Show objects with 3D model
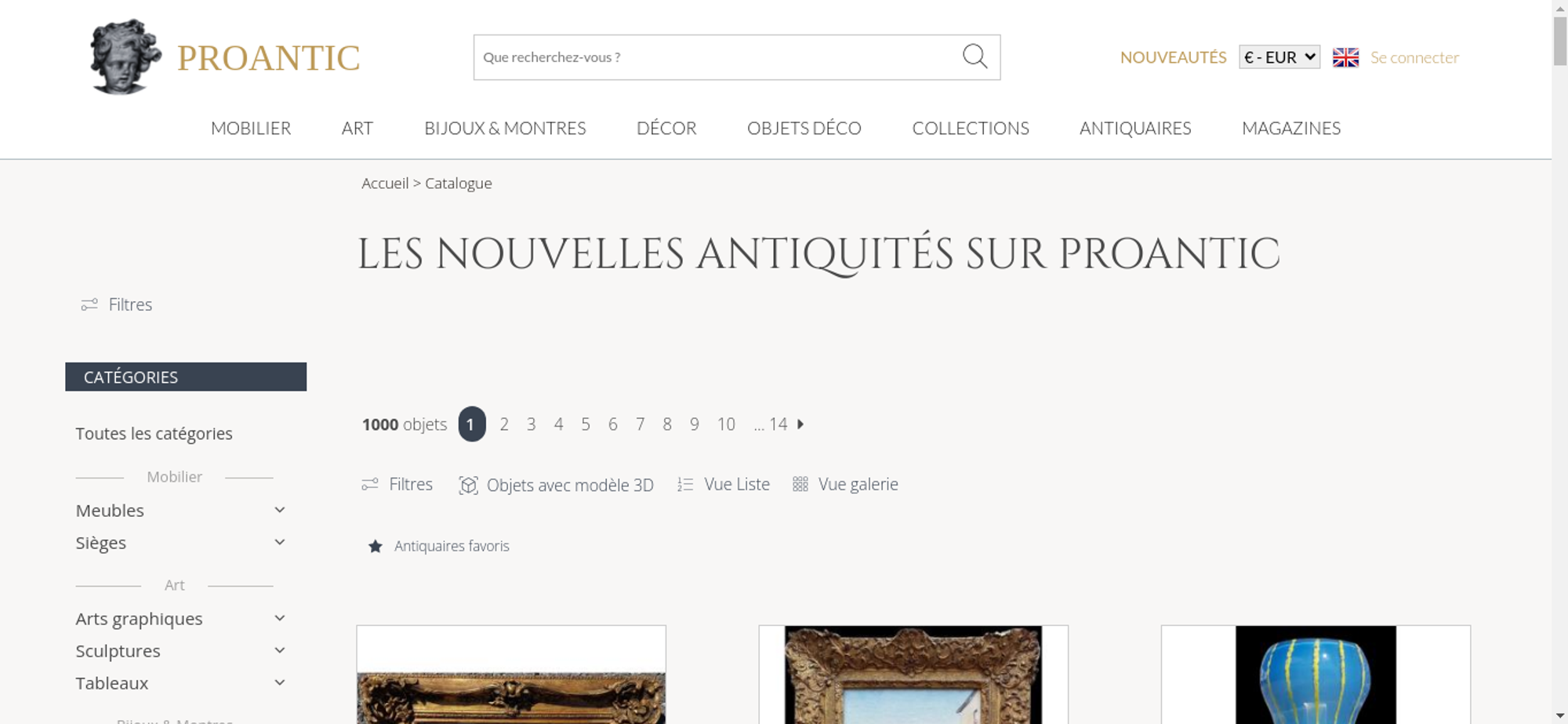 [556, 485]
